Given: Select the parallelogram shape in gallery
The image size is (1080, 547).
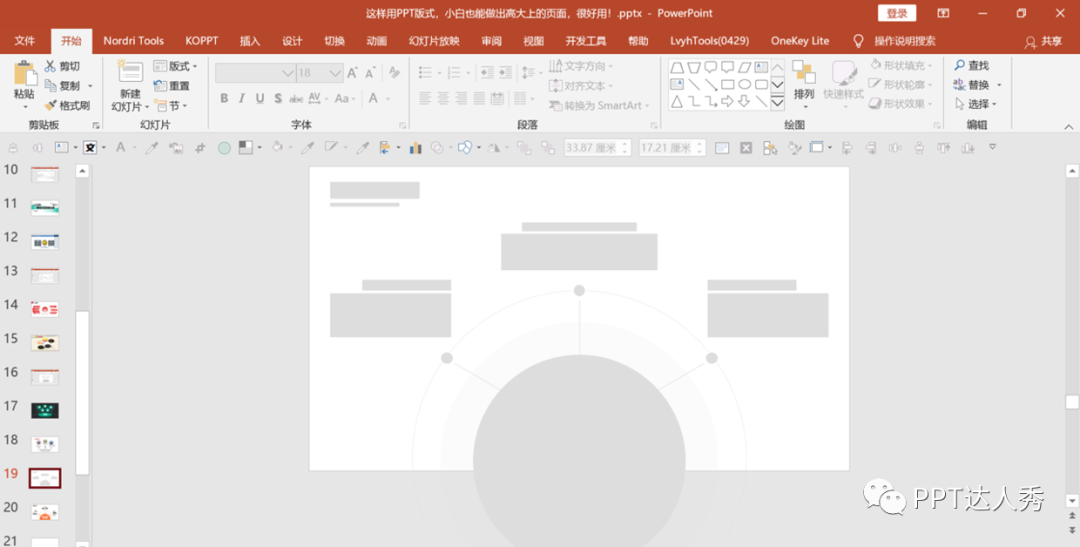Looking at the screenshot, I should pyautogui.click(x=744, y=67).
